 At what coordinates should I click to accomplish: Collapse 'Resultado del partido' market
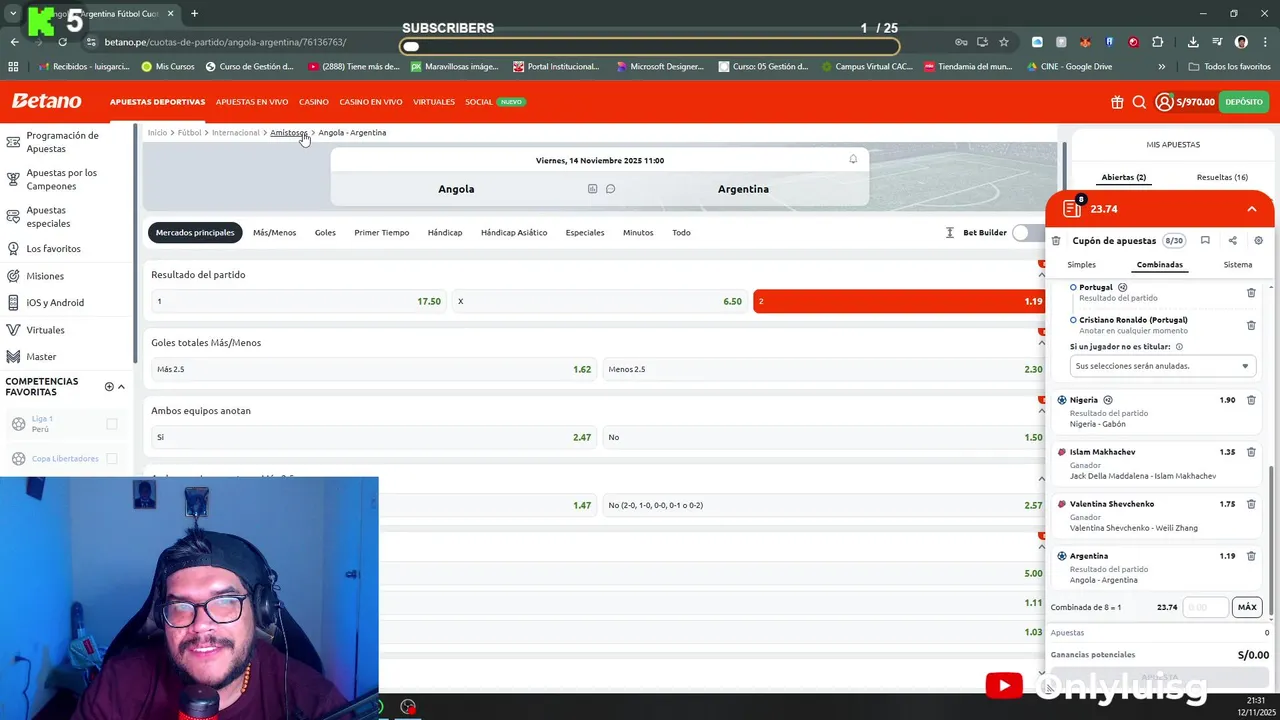[x=1041, y=275]
